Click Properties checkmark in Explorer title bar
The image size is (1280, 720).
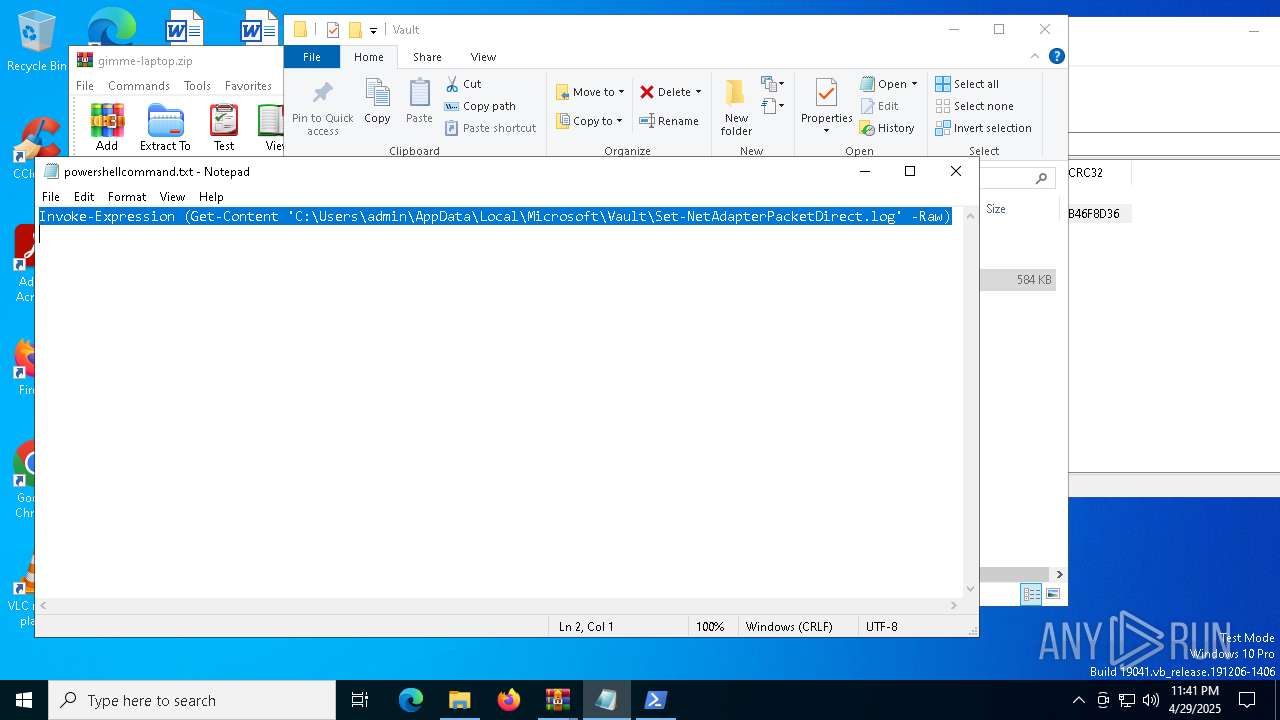(x=333, y=30)
